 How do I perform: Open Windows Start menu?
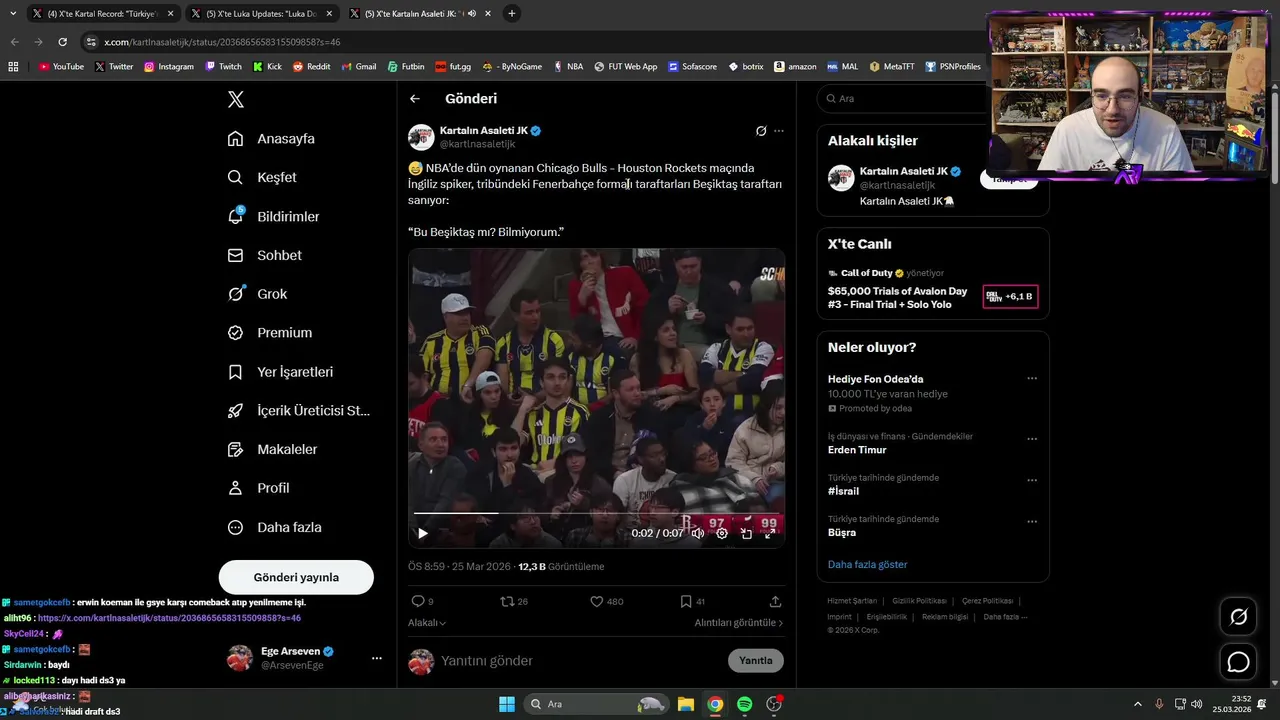click(x=506, y=704)
